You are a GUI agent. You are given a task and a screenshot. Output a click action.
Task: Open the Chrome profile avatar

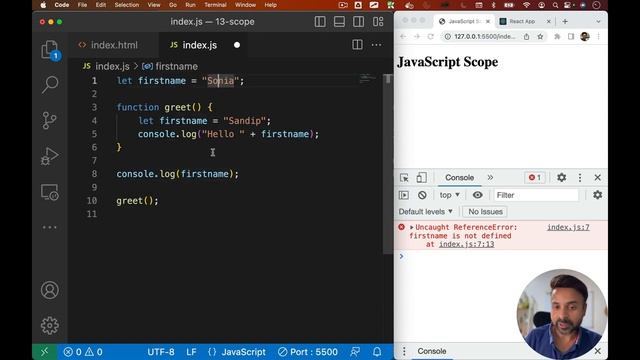584,36
